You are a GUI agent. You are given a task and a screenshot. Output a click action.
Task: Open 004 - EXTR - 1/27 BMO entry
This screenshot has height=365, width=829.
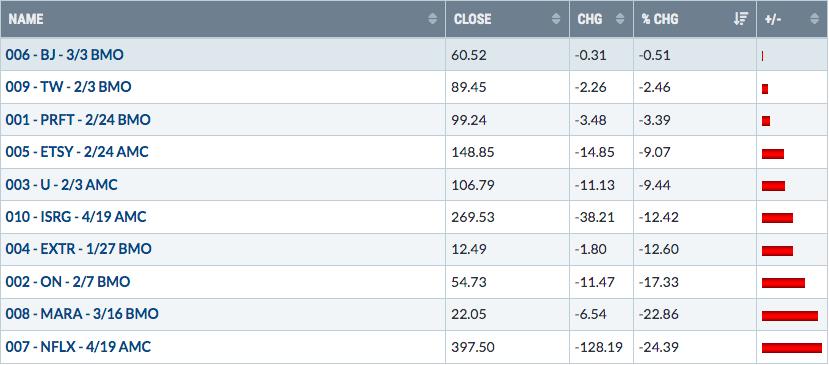point(78,249)
